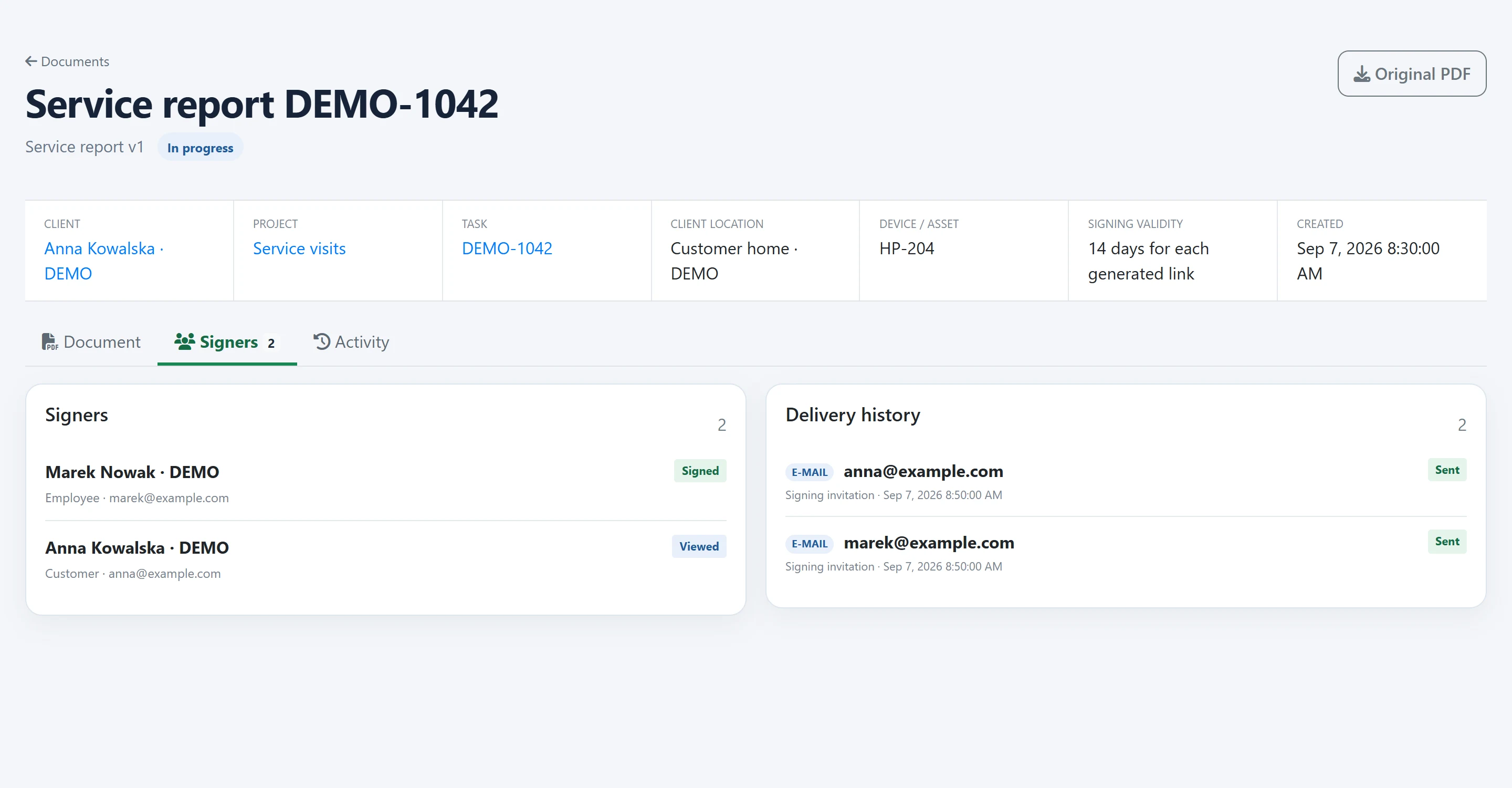Click signing invitation timestamp under marek@example.com

[942, 567]
